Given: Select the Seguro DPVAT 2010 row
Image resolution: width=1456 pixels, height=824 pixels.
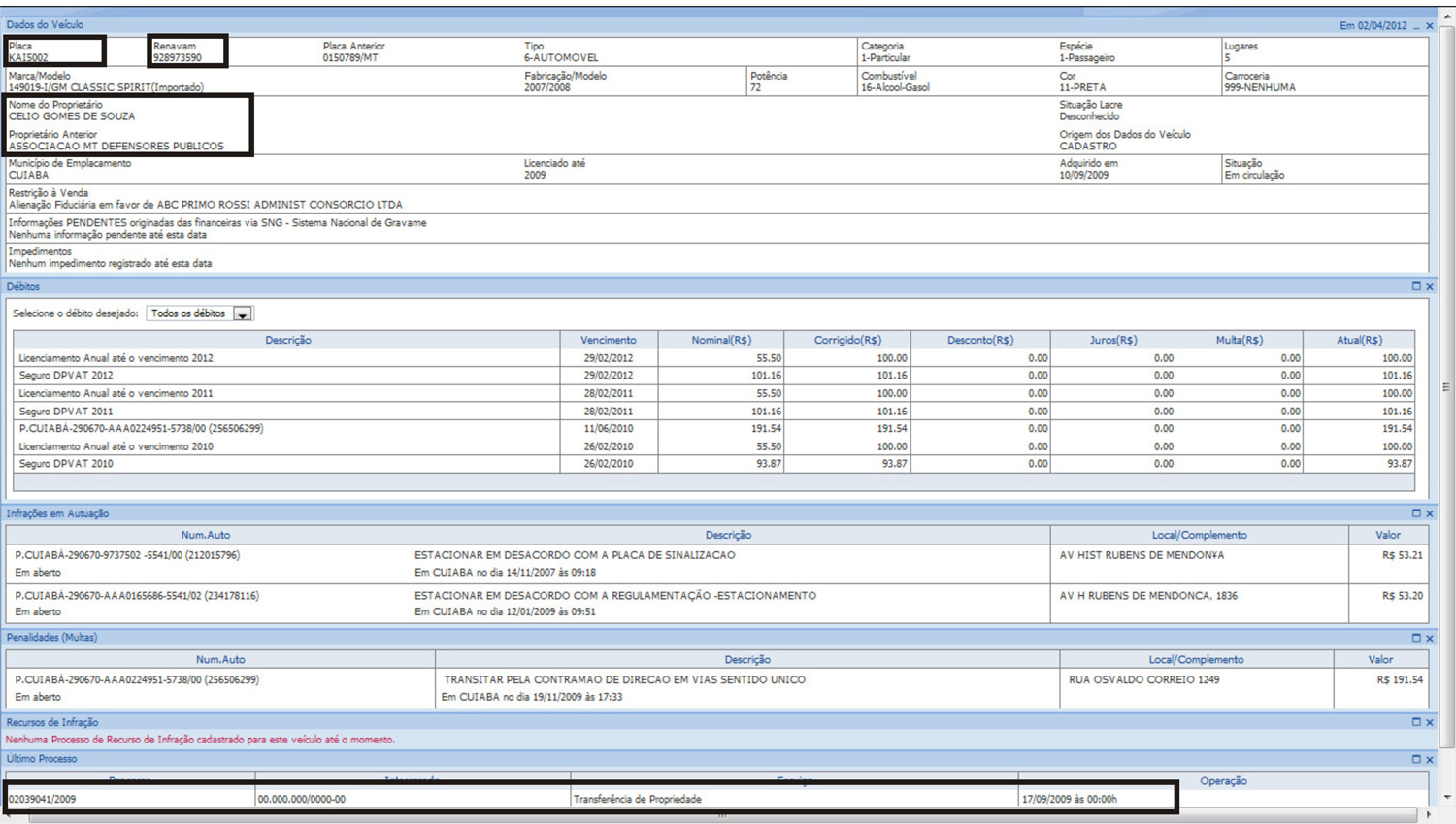Looking at the screenshot, I should (713, 464).
